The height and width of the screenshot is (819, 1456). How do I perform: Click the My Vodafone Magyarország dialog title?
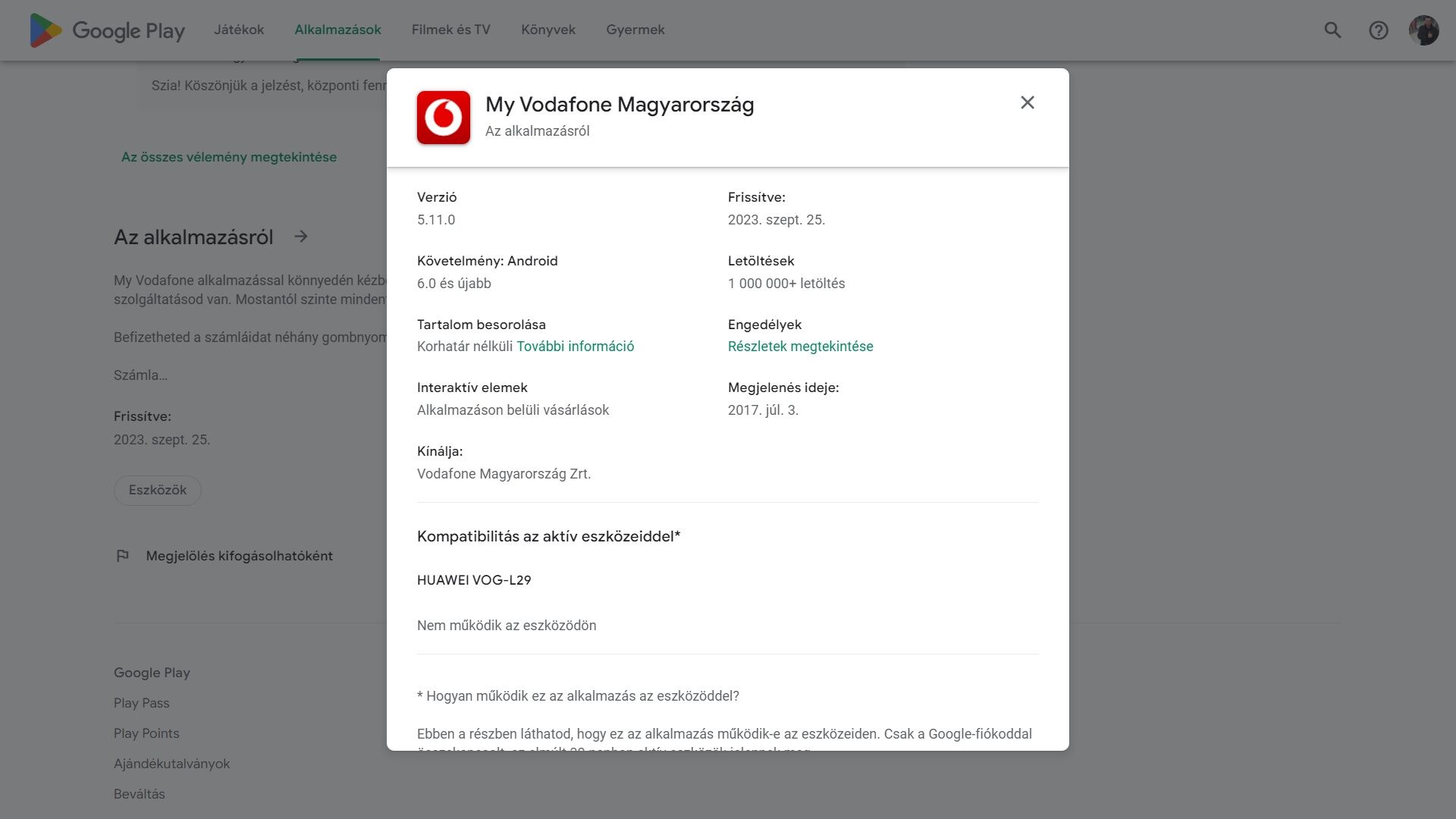(620, 105)
